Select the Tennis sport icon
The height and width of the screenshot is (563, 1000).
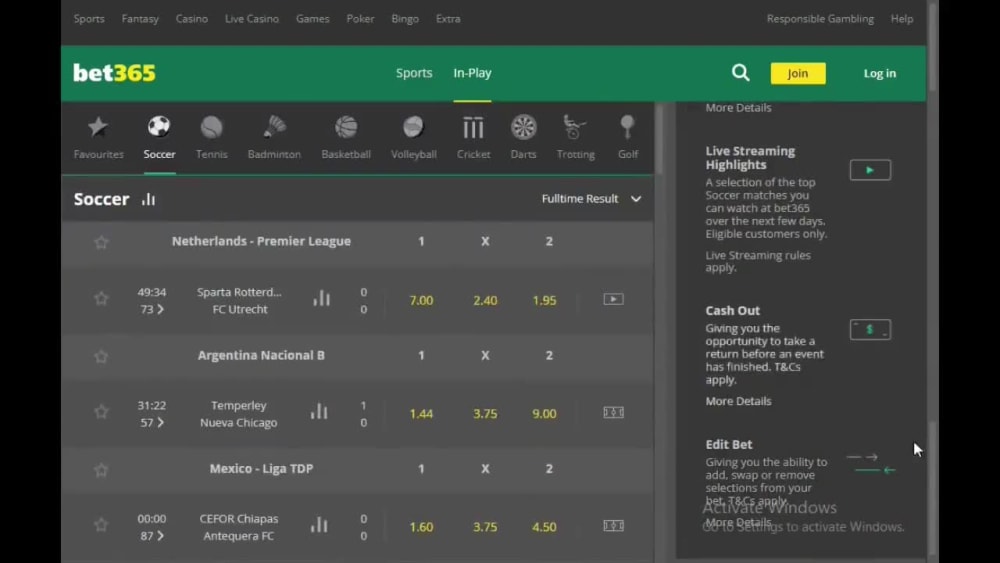pyautogui.click(x=212, y=127)
